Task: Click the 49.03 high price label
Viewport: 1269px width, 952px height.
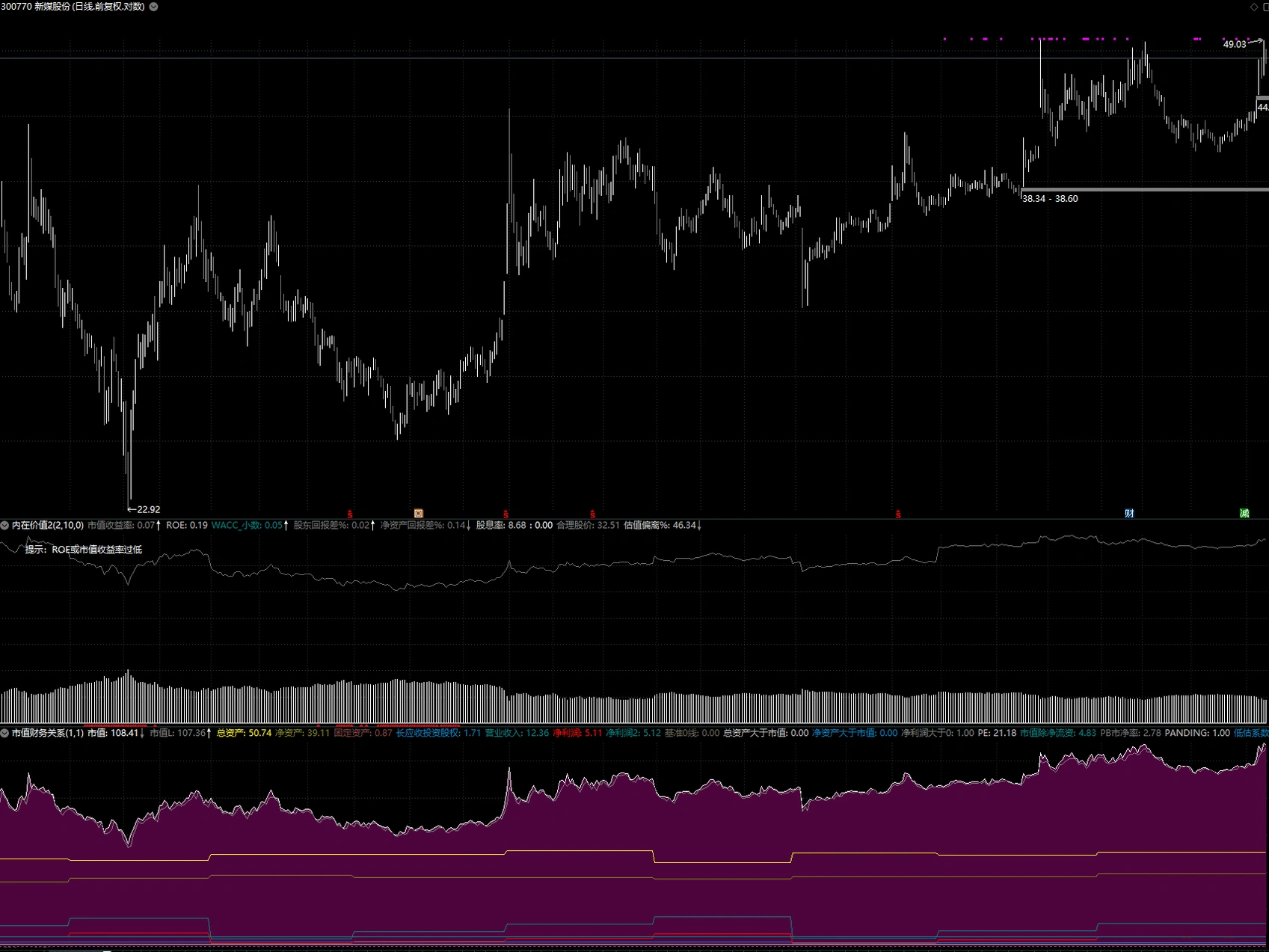Action: [1235, 45]
